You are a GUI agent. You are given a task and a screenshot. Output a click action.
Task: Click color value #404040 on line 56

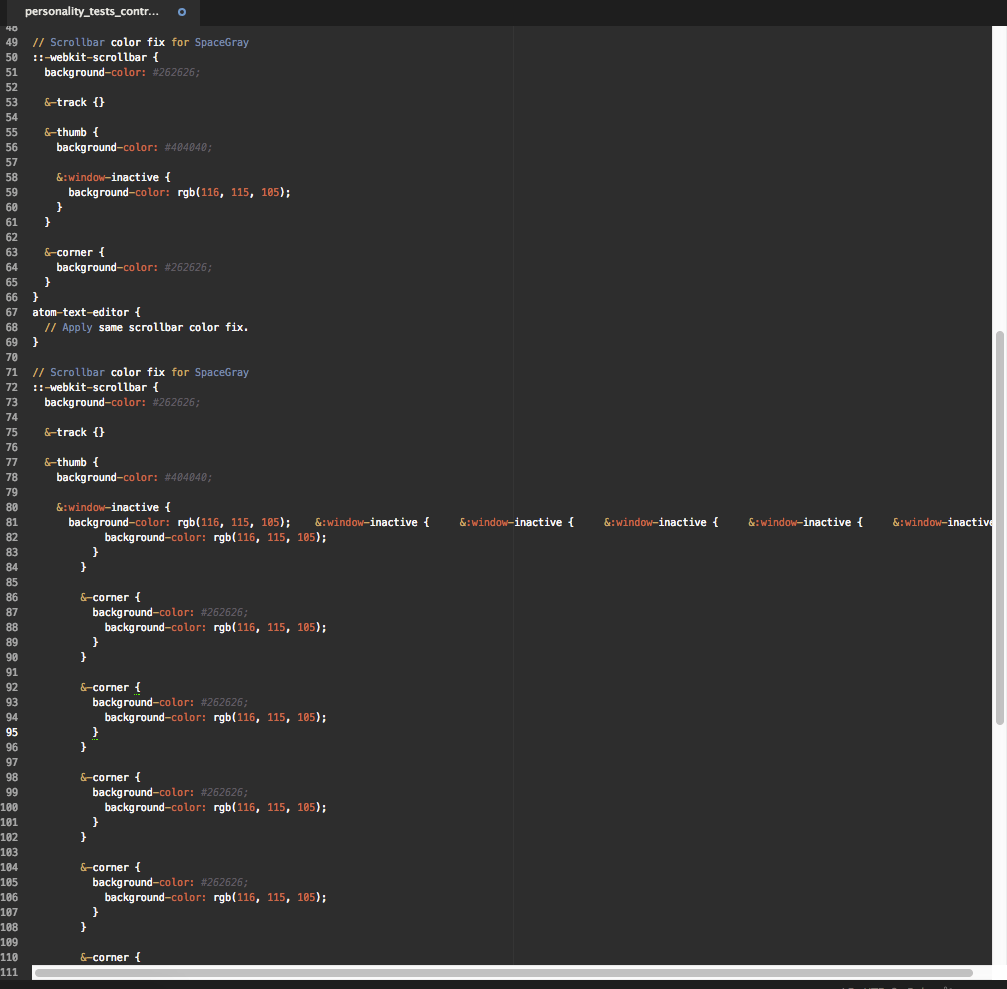click(x=188, y=147)
